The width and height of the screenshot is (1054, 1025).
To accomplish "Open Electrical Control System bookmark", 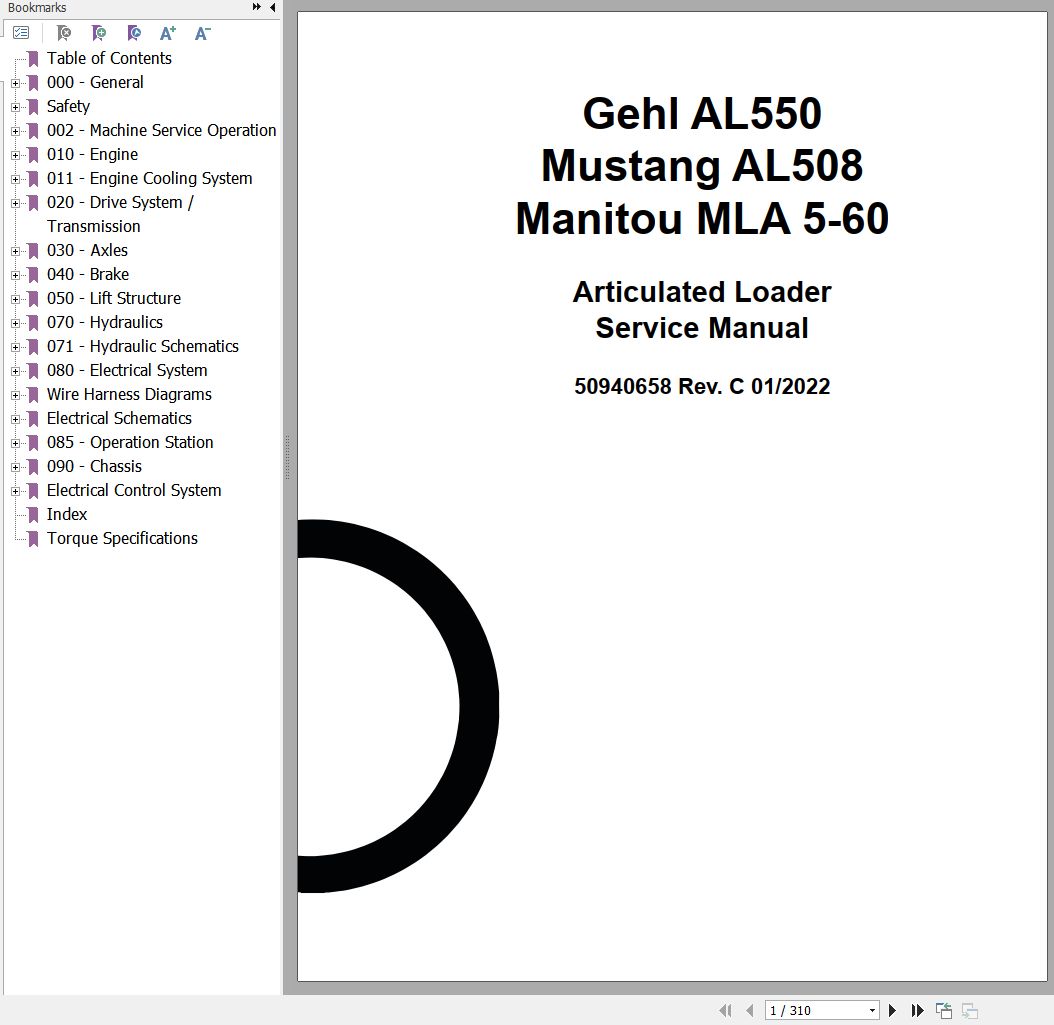I will point(134,491).
